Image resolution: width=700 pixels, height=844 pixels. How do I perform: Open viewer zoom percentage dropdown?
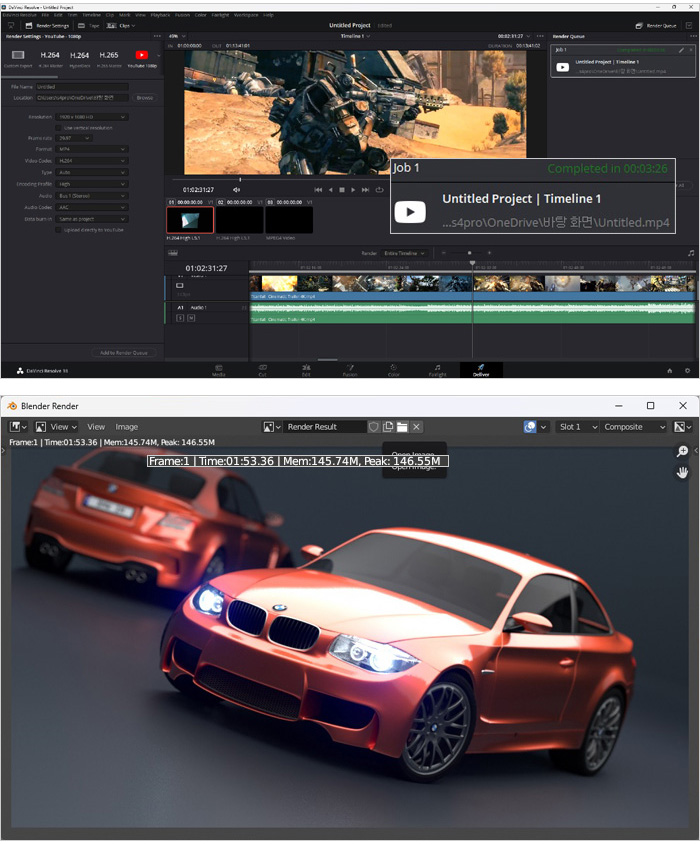177,36
